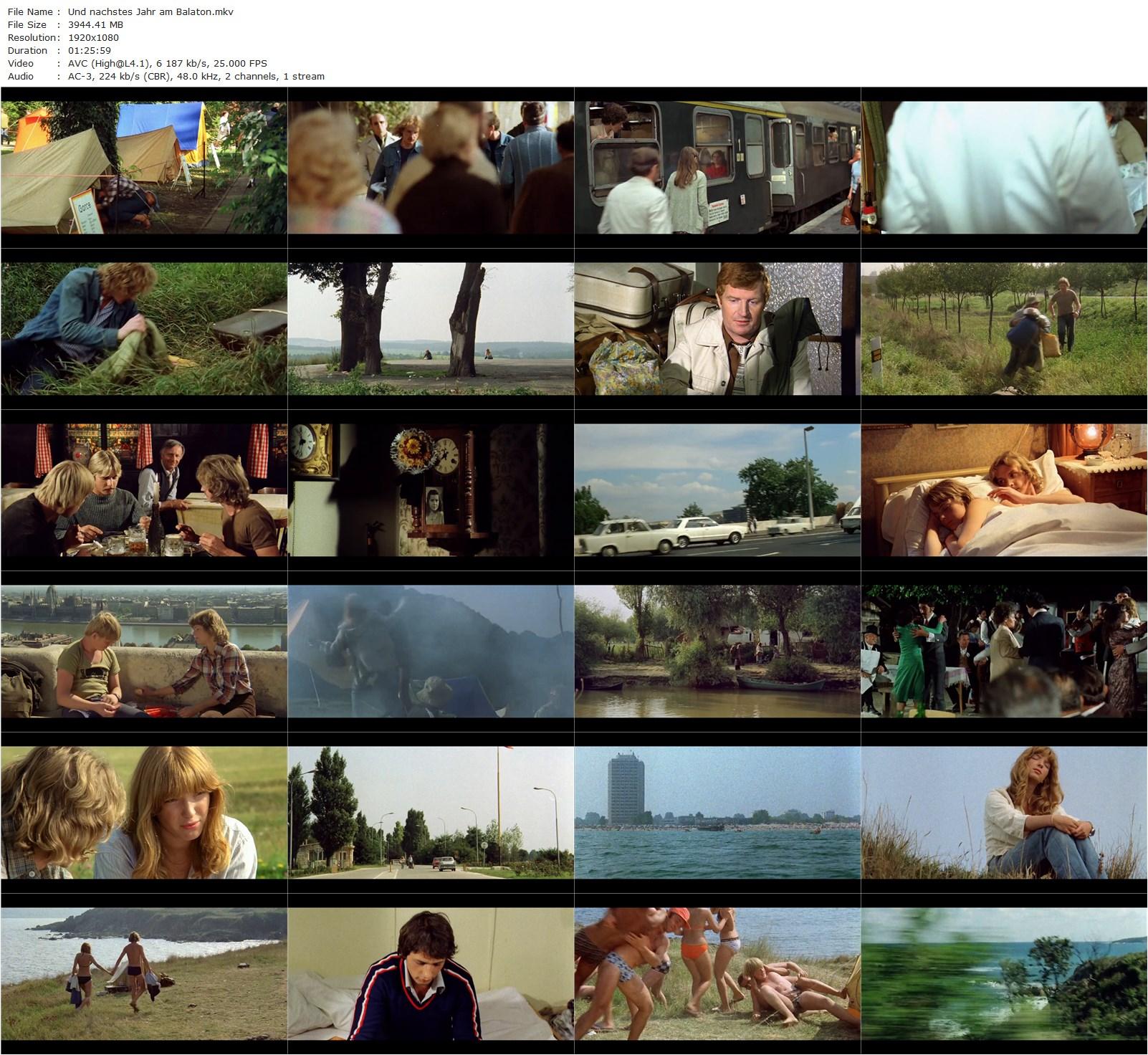Click the woman sitting on hillside thumbnail
Viewport: 1148px width, 1055px height.
tap(1003, 813)
